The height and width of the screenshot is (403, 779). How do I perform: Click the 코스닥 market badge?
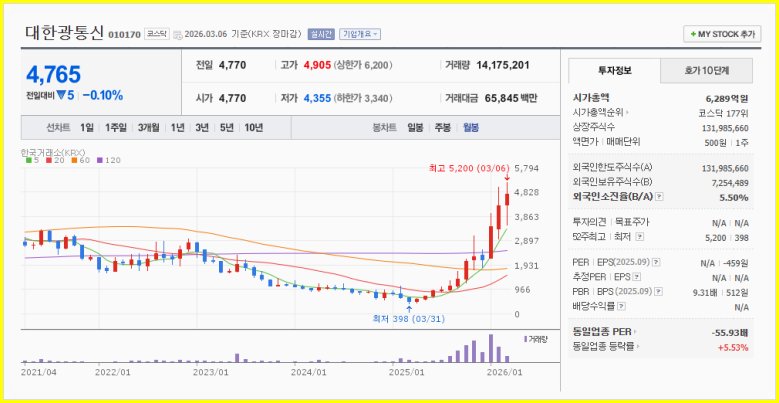tap(156, 34)
